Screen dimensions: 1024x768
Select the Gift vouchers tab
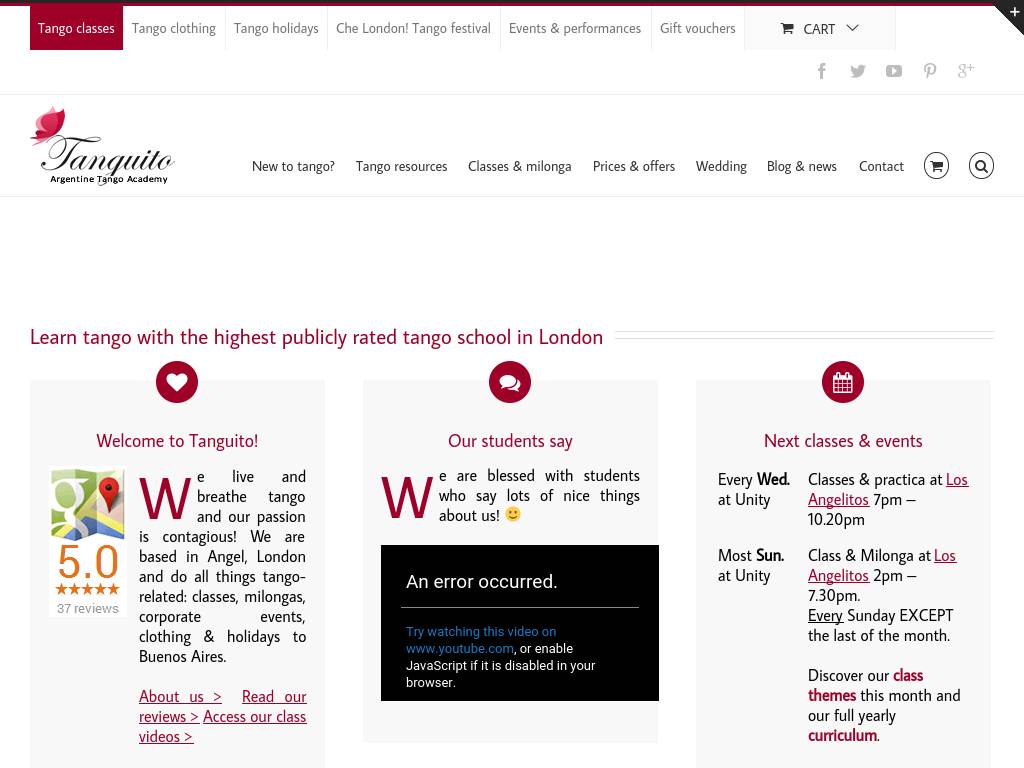pyautogui.click(x=697, y=28)
